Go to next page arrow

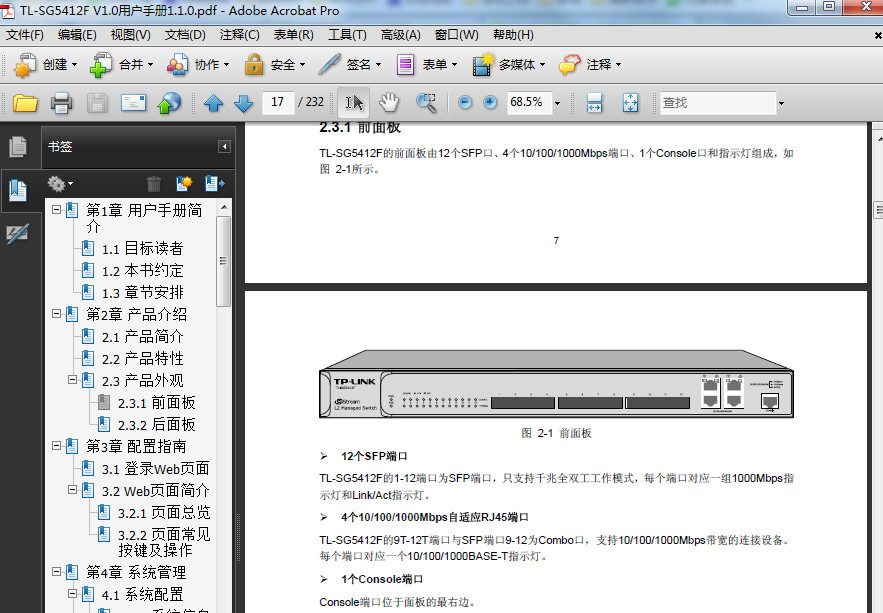point(243,103)
